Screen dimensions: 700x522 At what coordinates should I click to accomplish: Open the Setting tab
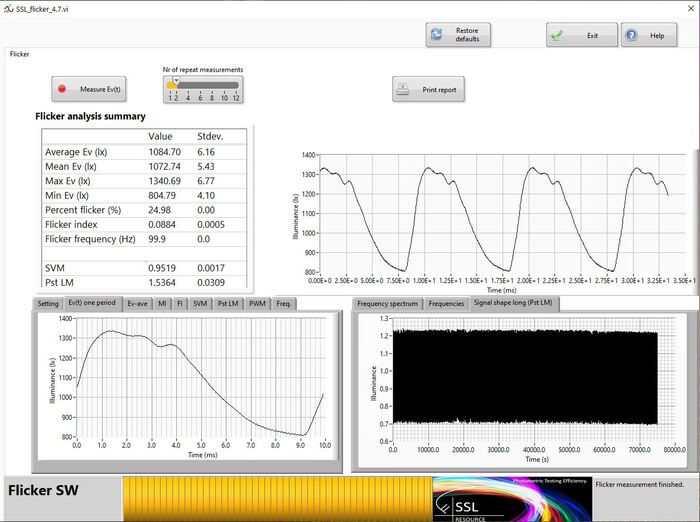(x=48, y=303)
